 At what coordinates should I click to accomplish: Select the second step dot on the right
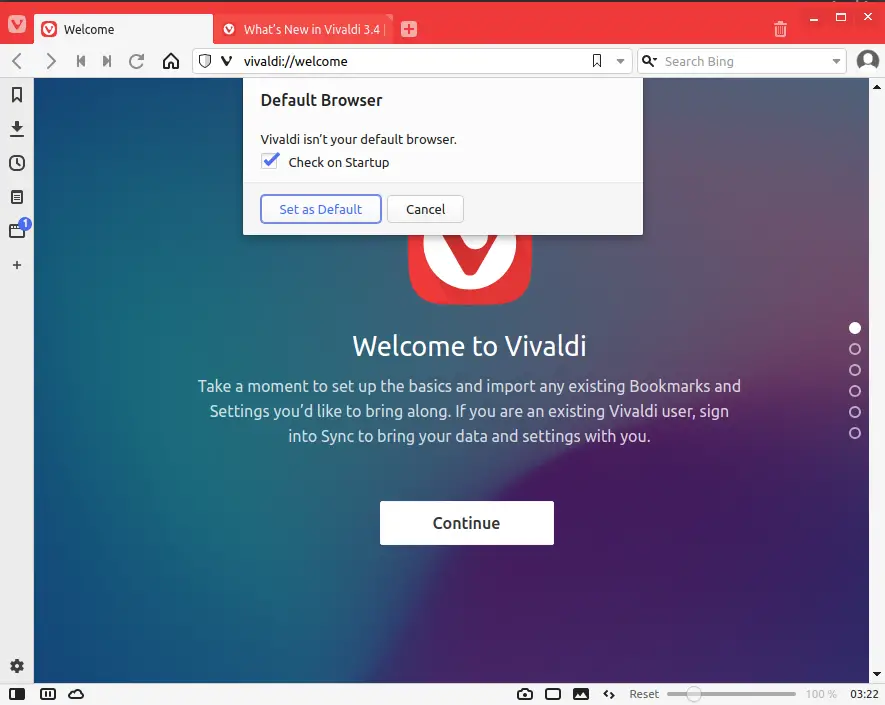click(x=855, y=349)
